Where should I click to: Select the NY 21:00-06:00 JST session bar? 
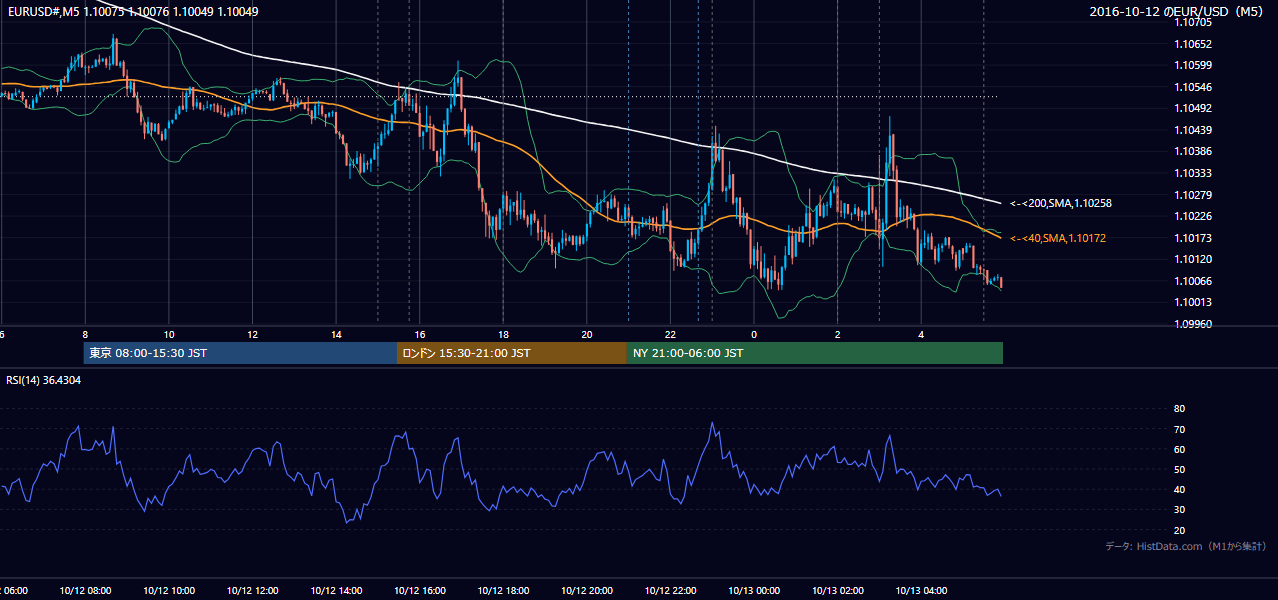(815, 353)
